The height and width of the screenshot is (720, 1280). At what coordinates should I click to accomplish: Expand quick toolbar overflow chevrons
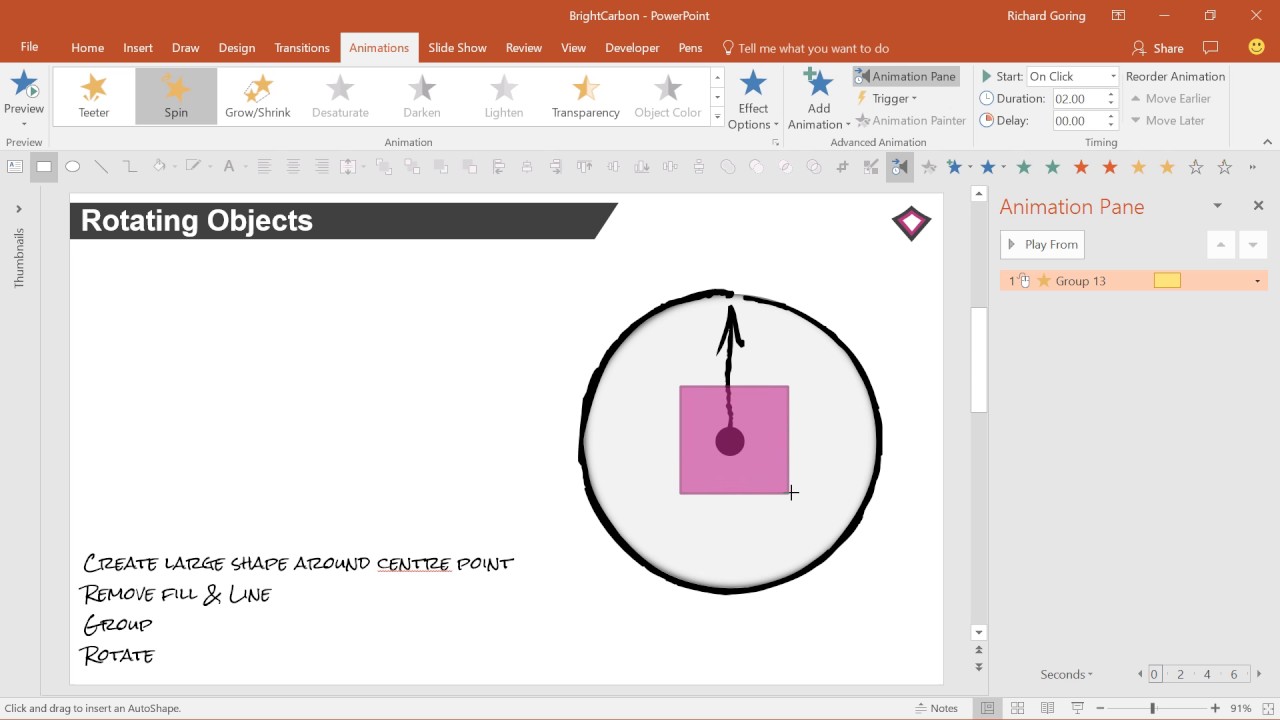point(1253,167)
